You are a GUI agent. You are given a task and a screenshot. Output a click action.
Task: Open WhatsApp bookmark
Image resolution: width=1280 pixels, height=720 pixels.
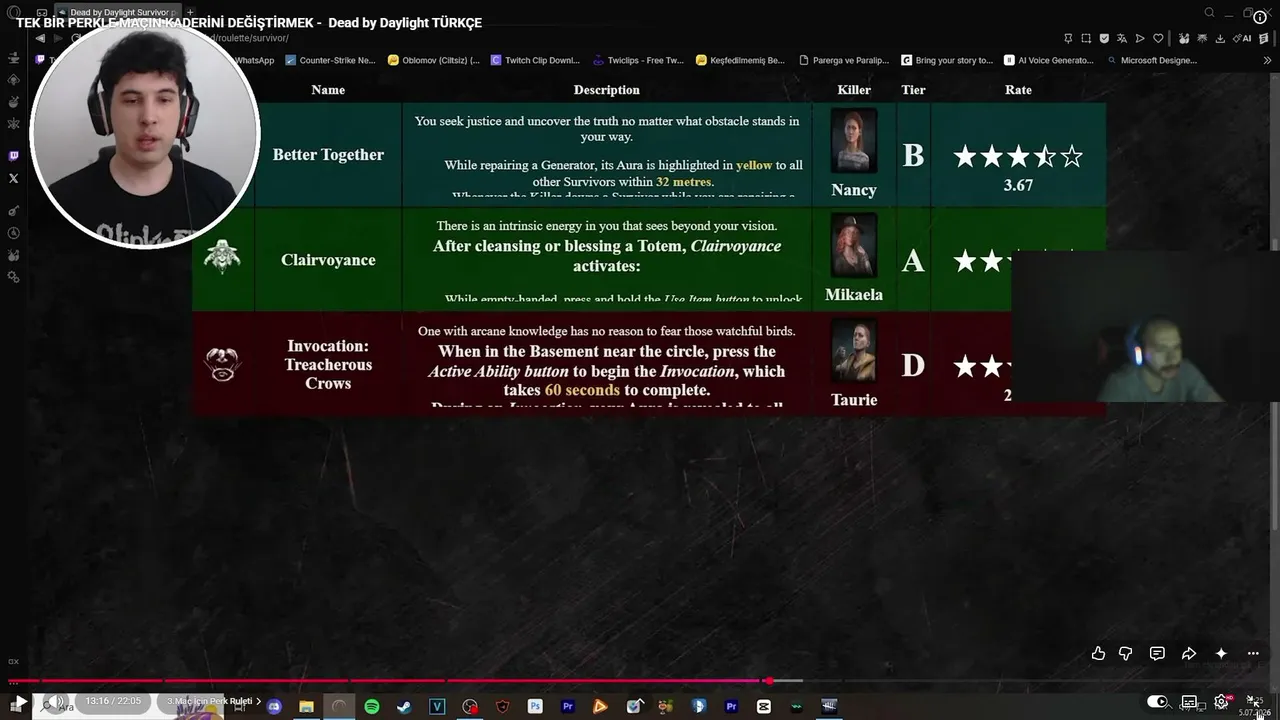click(x=254, y=60)
